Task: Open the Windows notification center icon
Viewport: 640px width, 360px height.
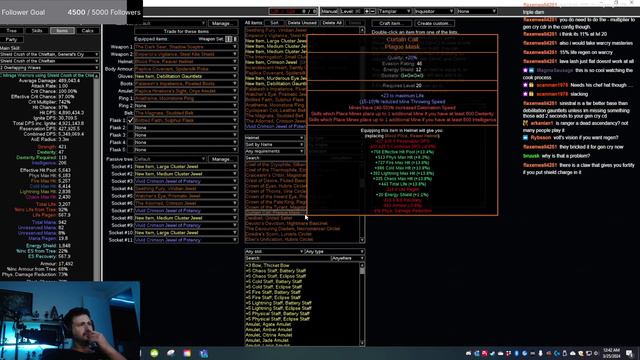Action: pos(629,353)
